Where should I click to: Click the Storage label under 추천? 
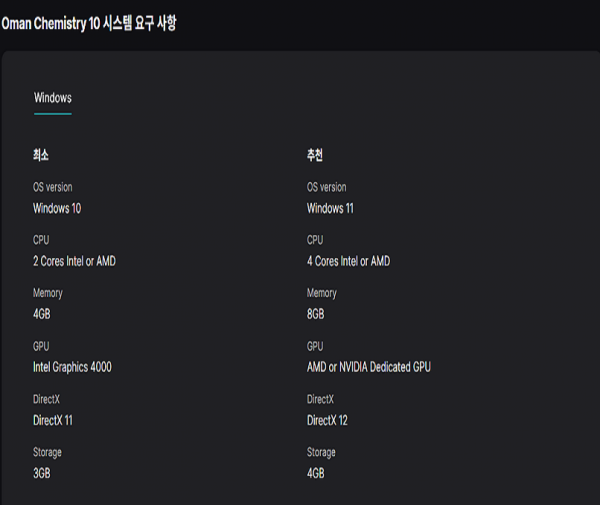pyautogui.click(x=324, y=452)
